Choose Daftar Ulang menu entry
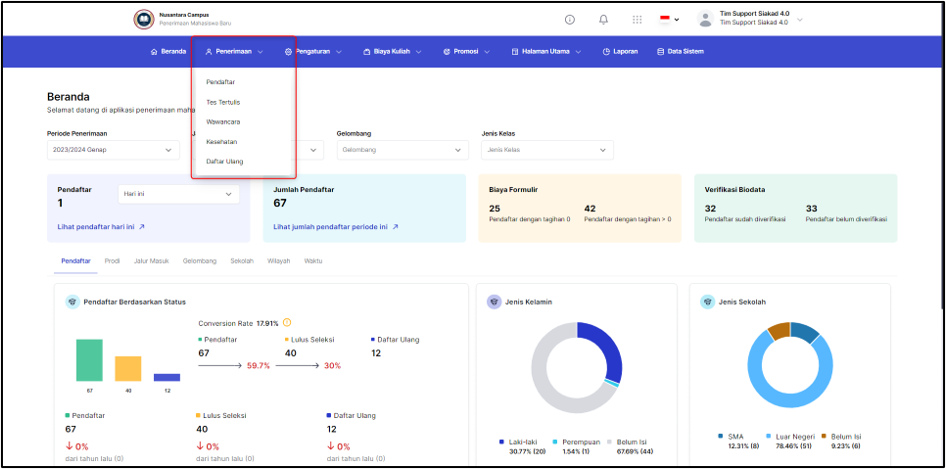Image resolution: width=946 pixels, height=469 pixels. tap(225, 161)
